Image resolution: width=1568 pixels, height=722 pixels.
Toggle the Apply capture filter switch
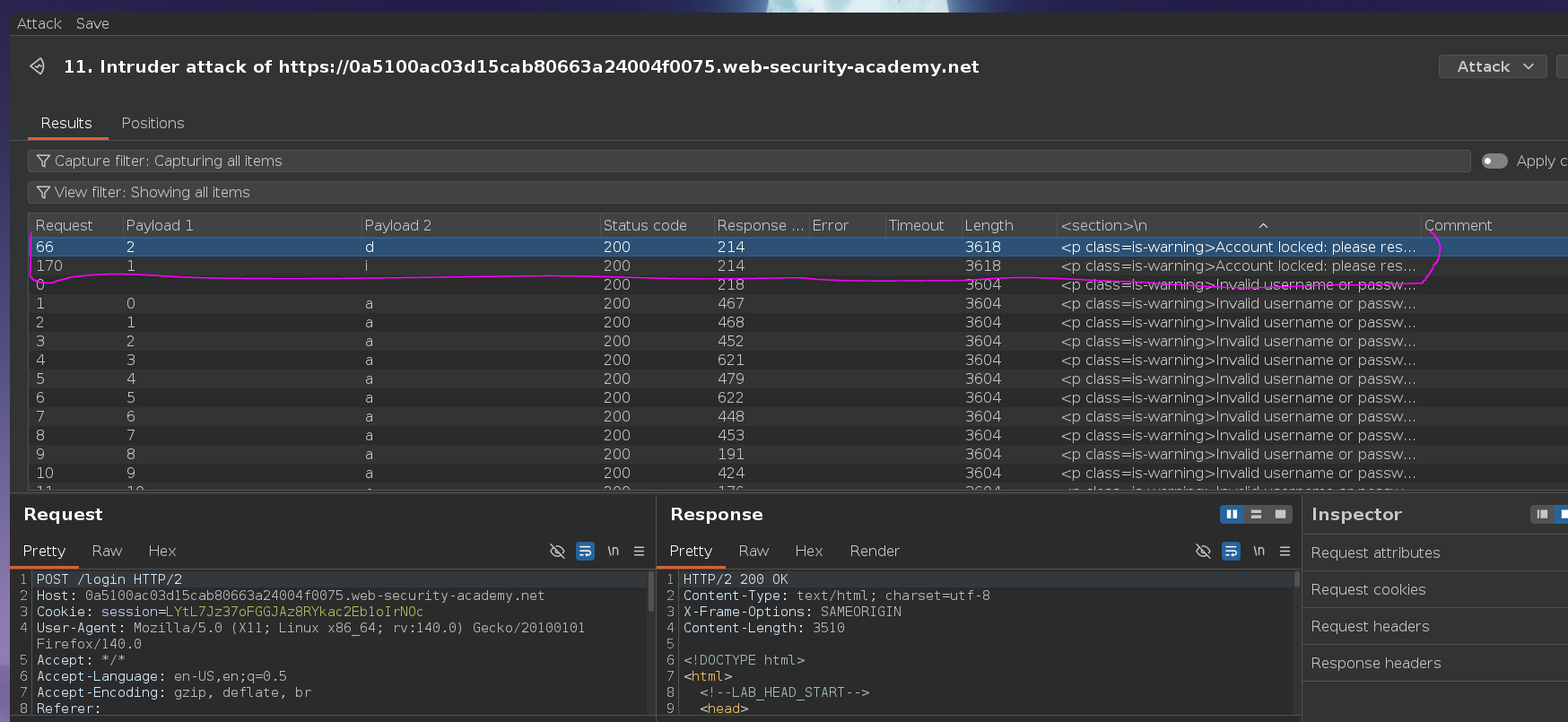(x=1494, y=161)
